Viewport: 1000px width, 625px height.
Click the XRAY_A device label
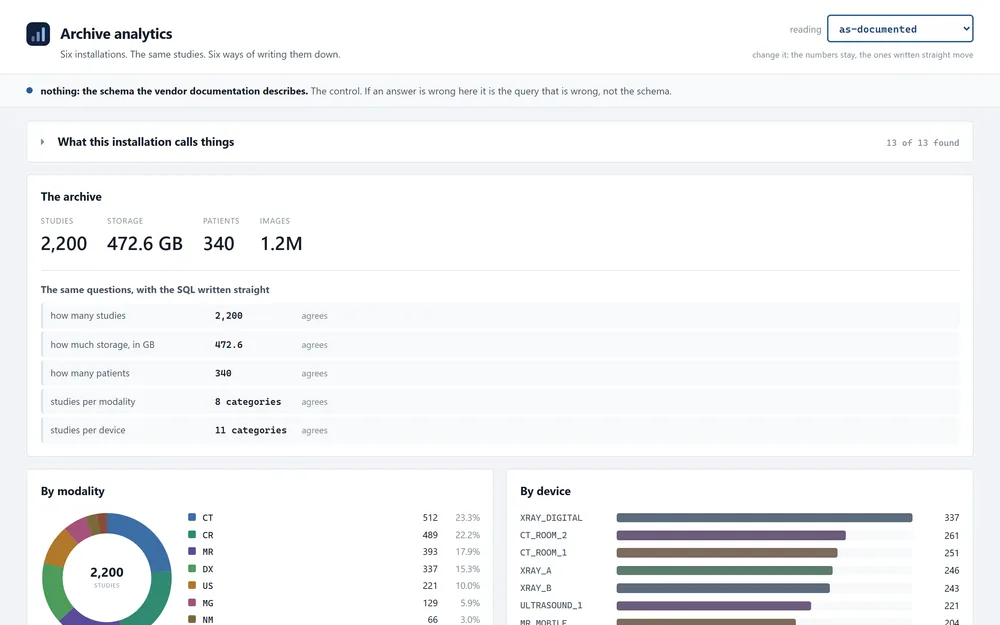pos(536,570)
